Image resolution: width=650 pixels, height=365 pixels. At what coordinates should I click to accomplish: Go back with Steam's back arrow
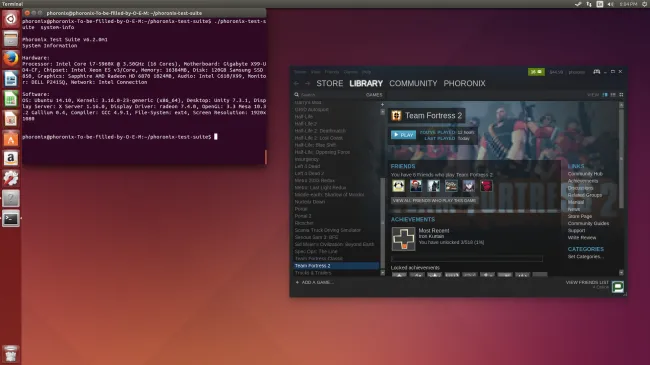point(296,83)
